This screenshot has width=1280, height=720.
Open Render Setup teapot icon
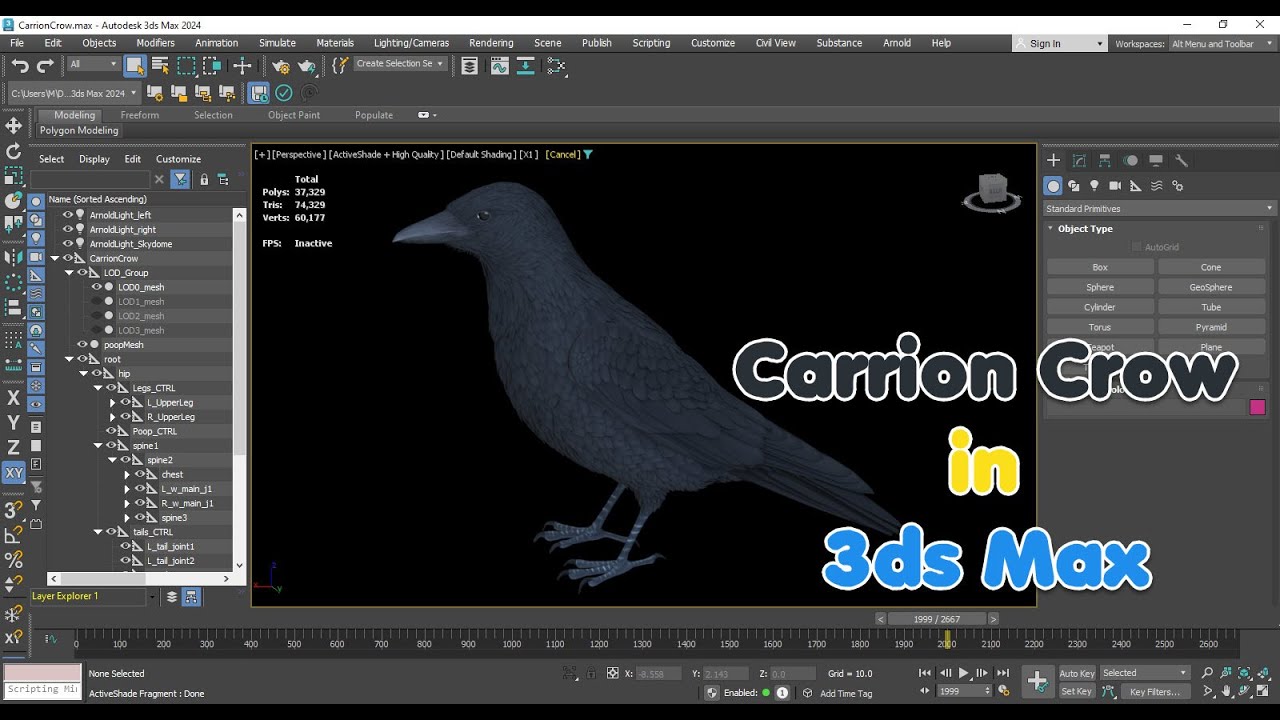[x=281, y=67]
